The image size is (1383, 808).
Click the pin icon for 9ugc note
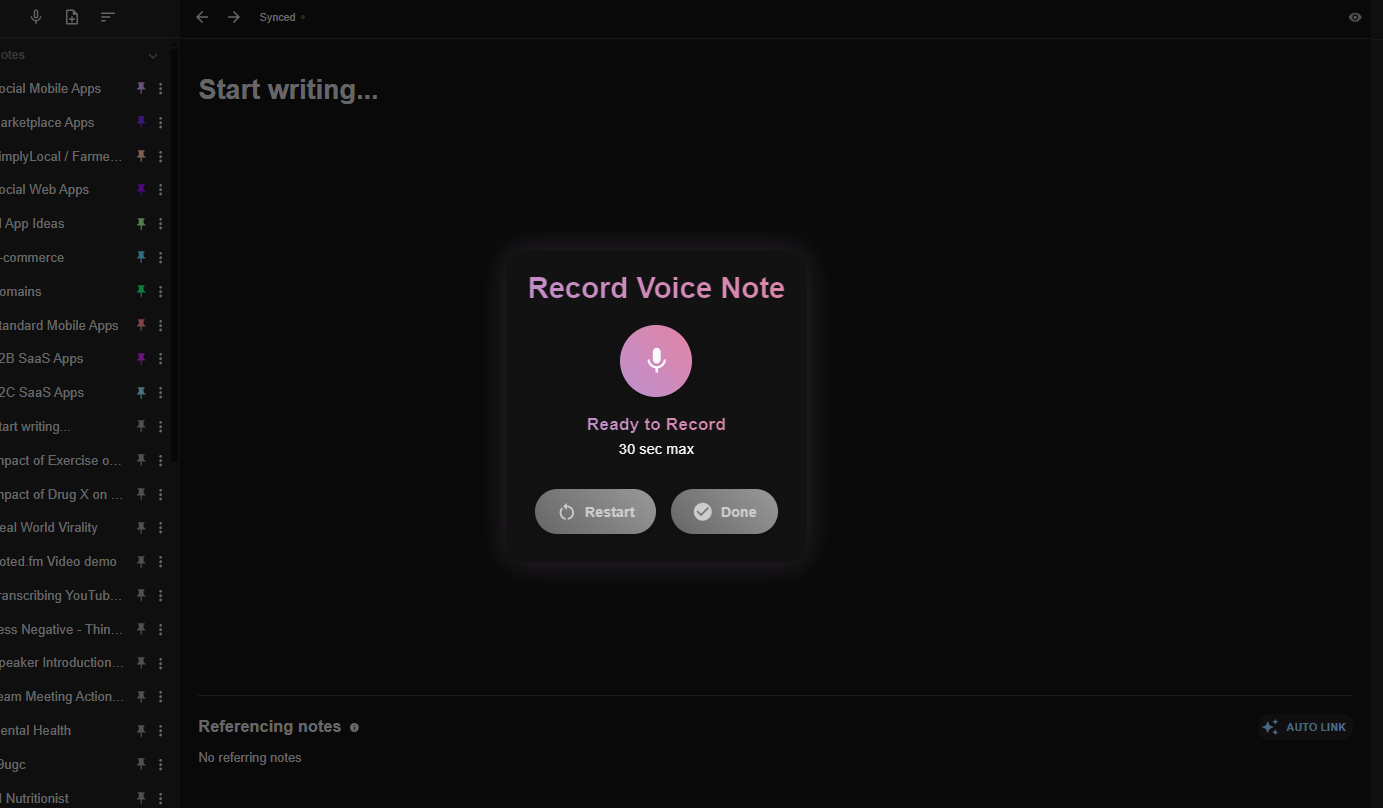click(141, 764)
